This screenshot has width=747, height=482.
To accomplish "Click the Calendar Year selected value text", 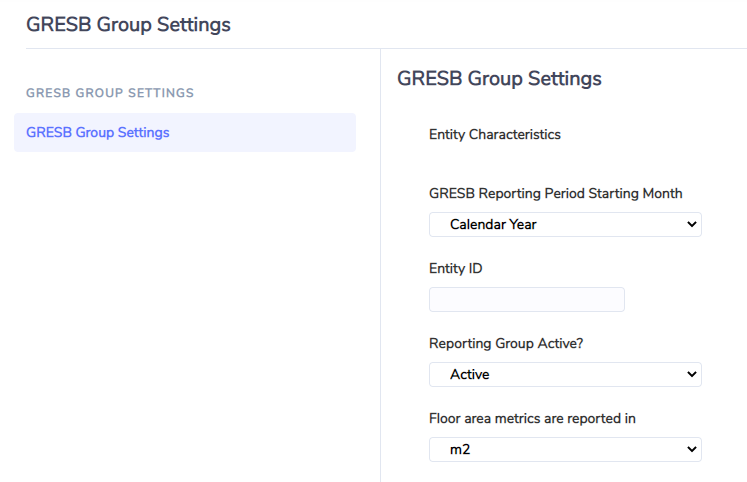I will (x=493, y=224).
